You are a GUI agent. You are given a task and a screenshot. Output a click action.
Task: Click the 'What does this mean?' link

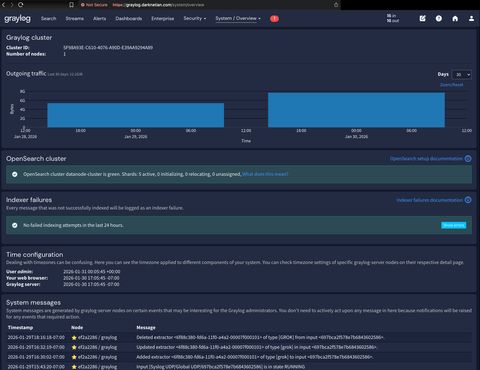point(265,174)
